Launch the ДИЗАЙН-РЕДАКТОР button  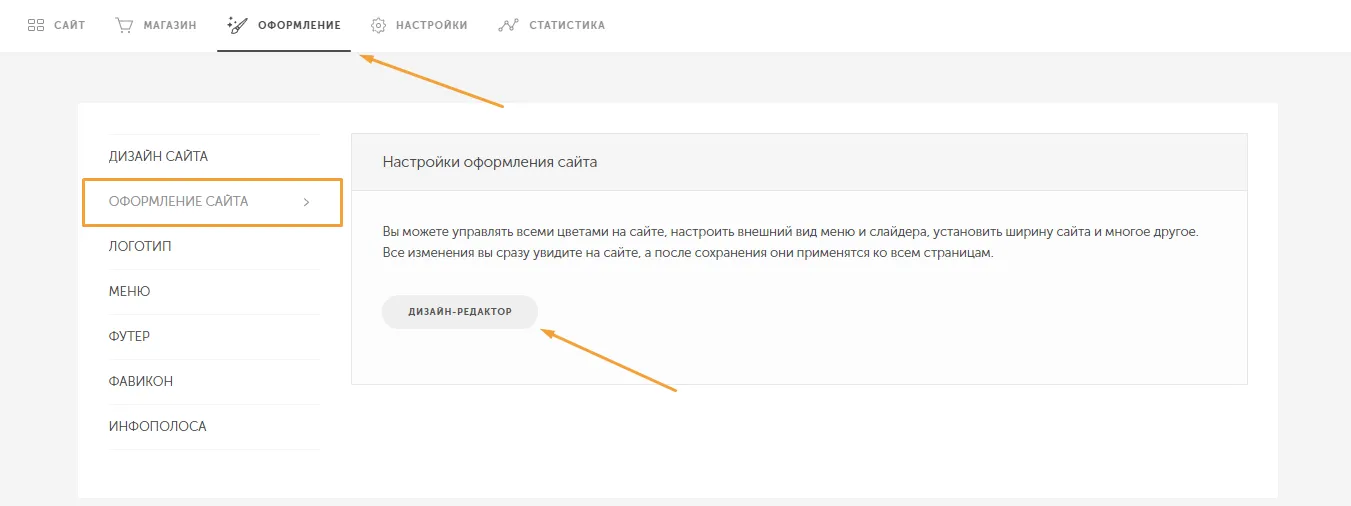[460, 312]
